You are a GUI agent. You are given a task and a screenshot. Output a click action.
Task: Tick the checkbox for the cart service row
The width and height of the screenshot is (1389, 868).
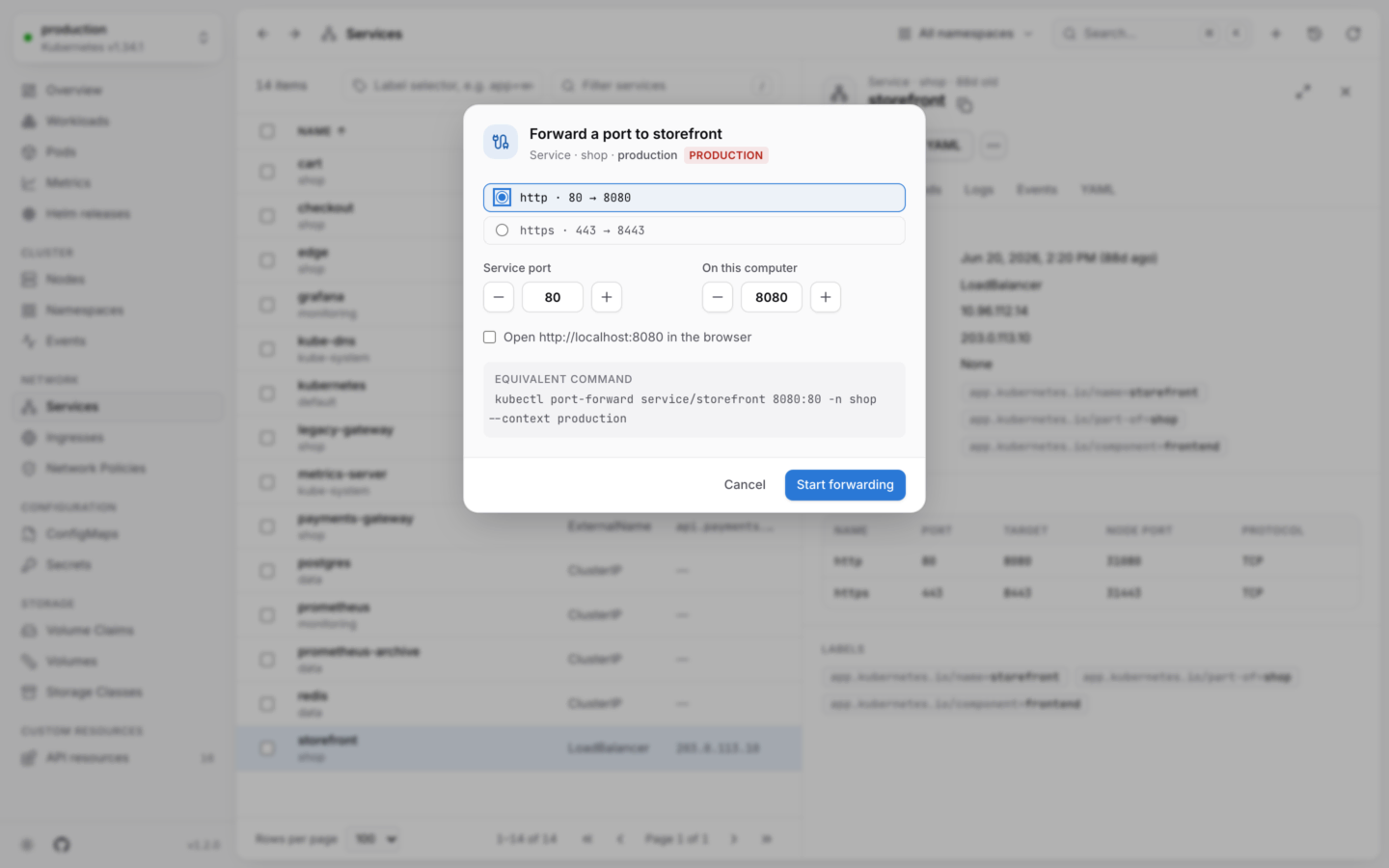point(267,172)
